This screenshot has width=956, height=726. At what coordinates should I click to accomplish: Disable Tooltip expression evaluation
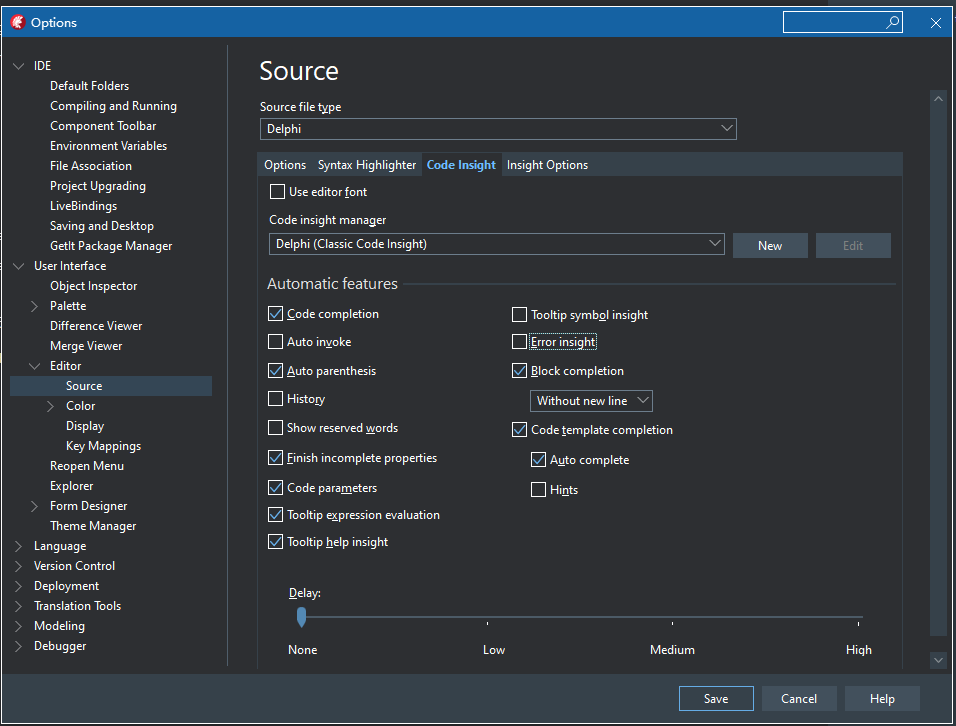point(276,515)
